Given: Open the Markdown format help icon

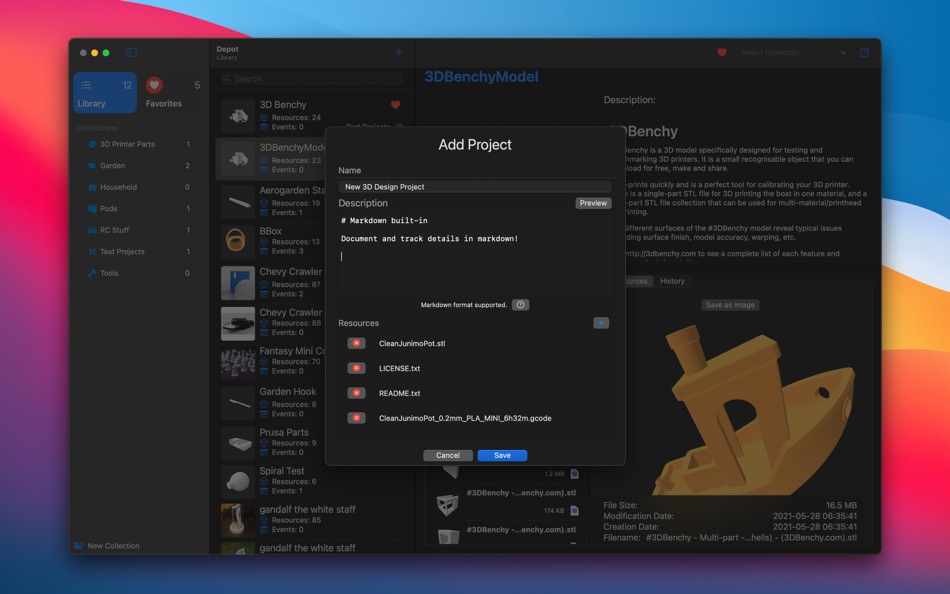Looking at the screenshot, I should (520, 305).
